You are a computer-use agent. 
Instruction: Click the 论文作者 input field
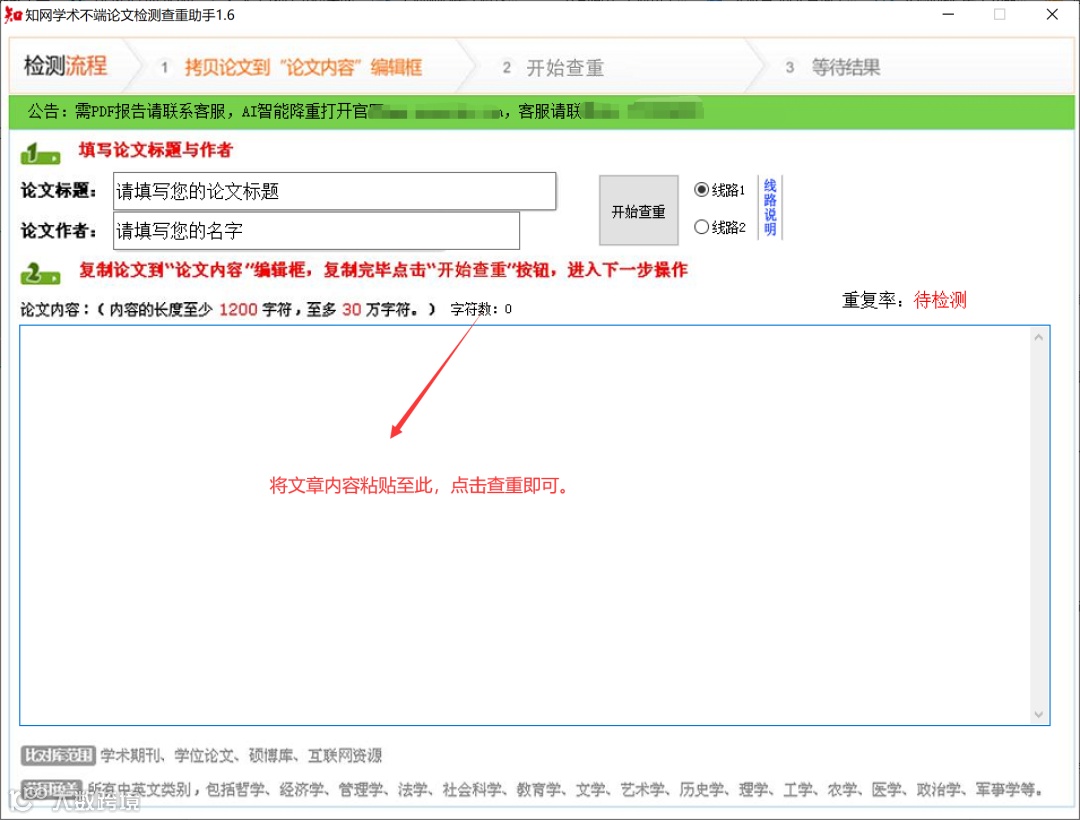click(316, 231)
